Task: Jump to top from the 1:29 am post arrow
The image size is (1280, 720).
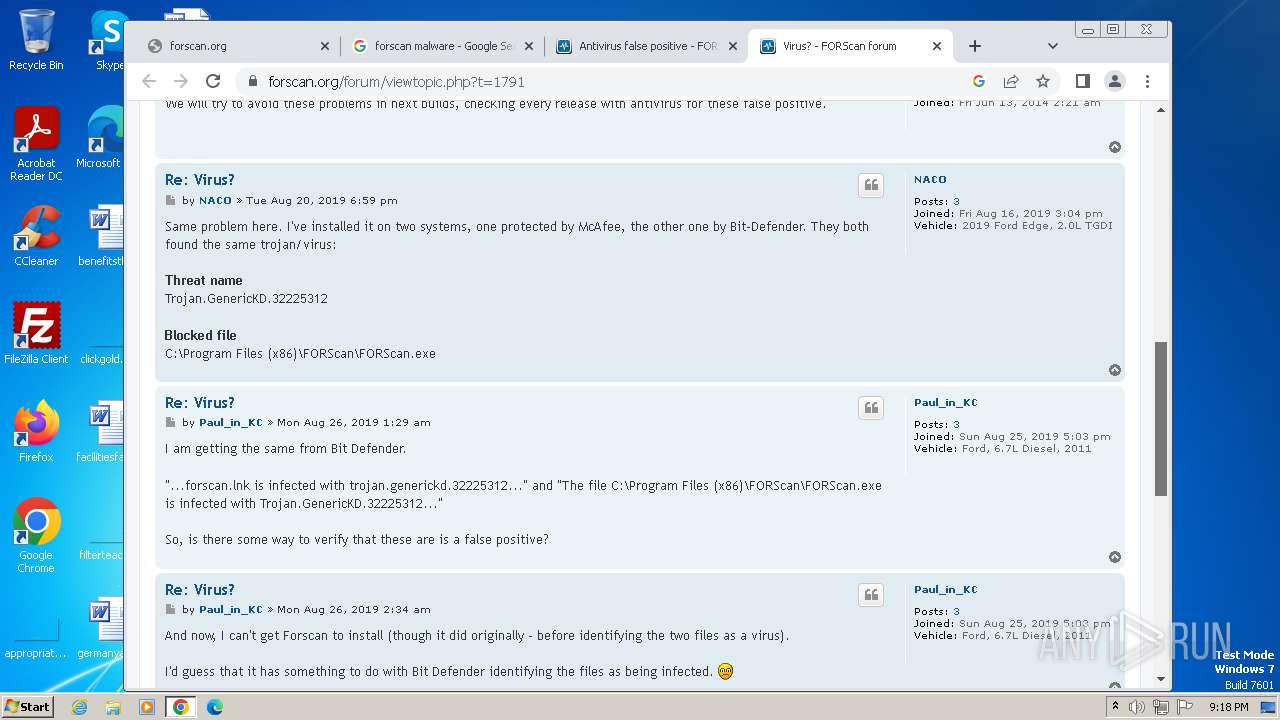Action: (1115, 557)
